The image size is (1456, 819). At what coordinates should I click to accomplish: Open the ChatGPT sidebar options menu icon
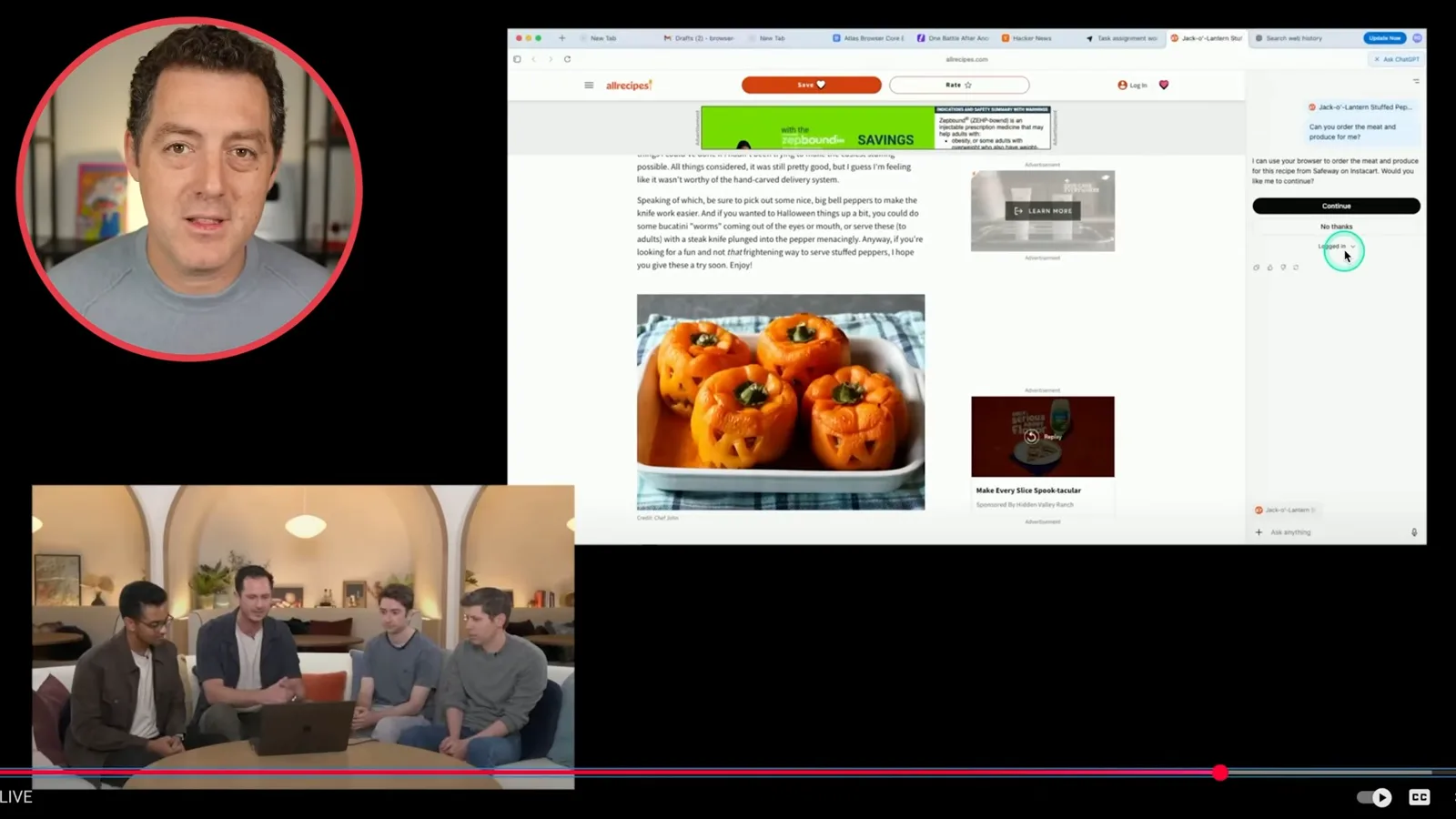[x=1416, y=81]
